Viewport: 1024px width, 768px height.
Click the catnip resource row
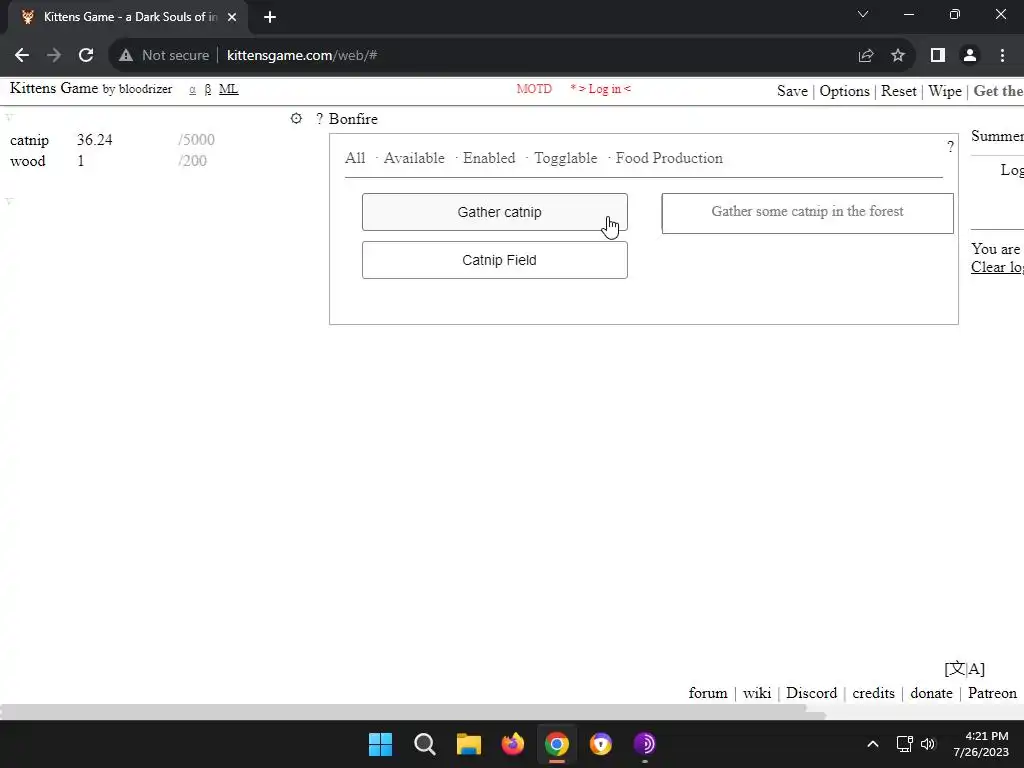tap(112, 140)
